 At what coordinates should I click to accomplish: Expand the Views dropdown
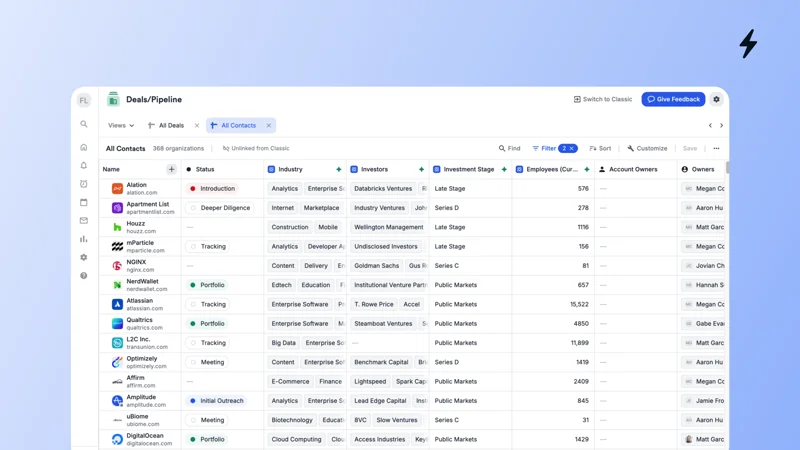click(121, 126)
